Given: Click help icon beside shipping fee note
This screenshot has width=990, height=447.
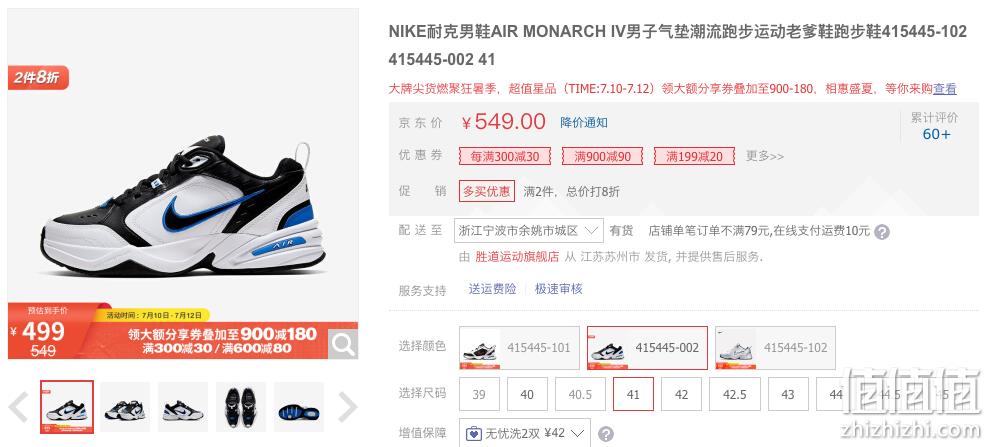Looking at the screenshot, I should 882,232.
